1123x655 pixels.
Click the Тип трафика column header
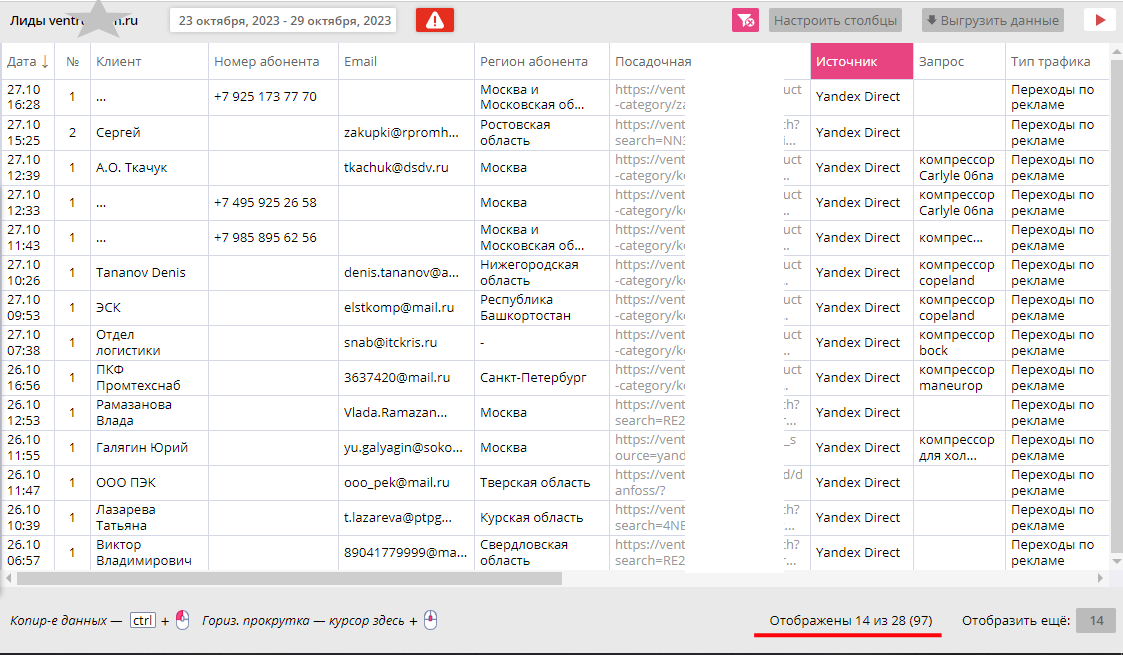coord(1057,62)
